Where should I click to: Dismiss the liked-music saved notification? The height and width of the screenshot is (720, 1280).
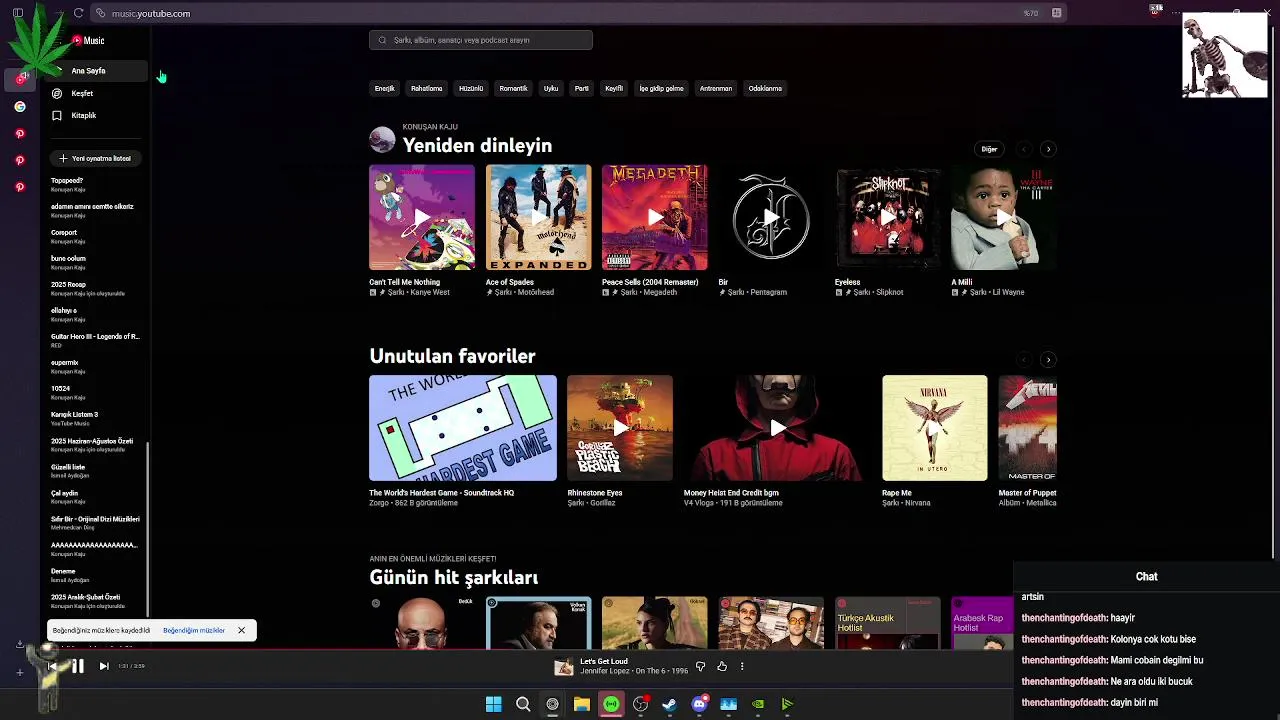pyautogui.click(x=241, y=631)
